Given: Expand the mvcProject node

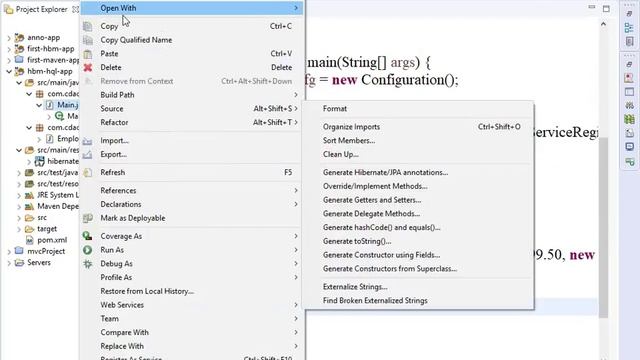Looking at the screenshot, I should coord(9,251).
